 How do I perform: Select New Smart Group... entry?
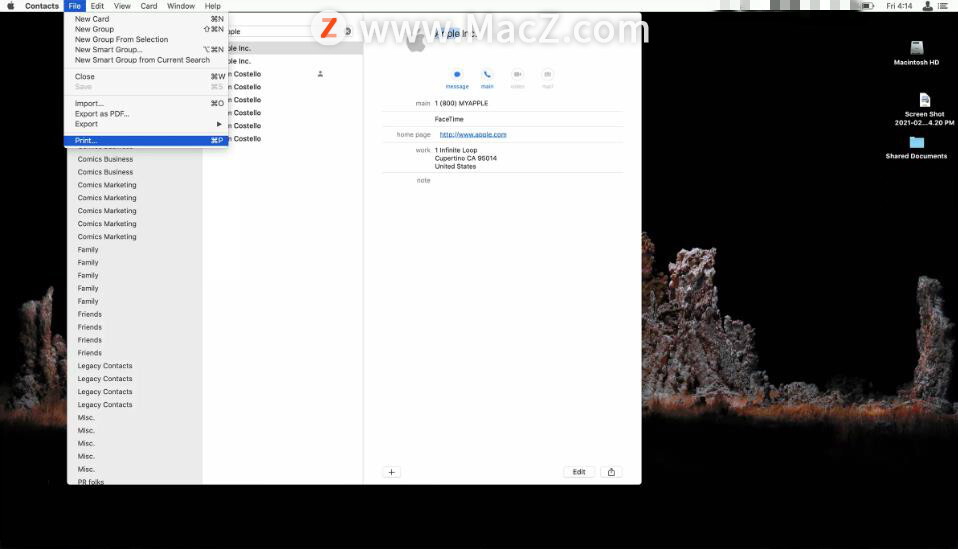(145, 49)
